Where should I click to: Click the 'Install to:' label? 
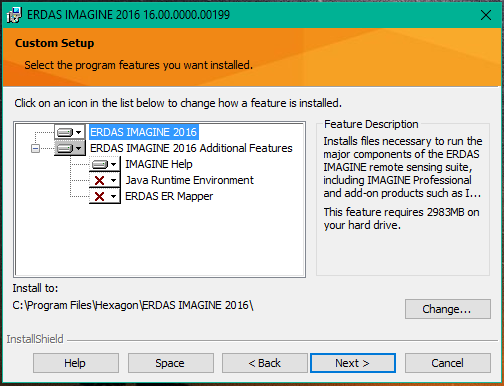pos(35,288)
